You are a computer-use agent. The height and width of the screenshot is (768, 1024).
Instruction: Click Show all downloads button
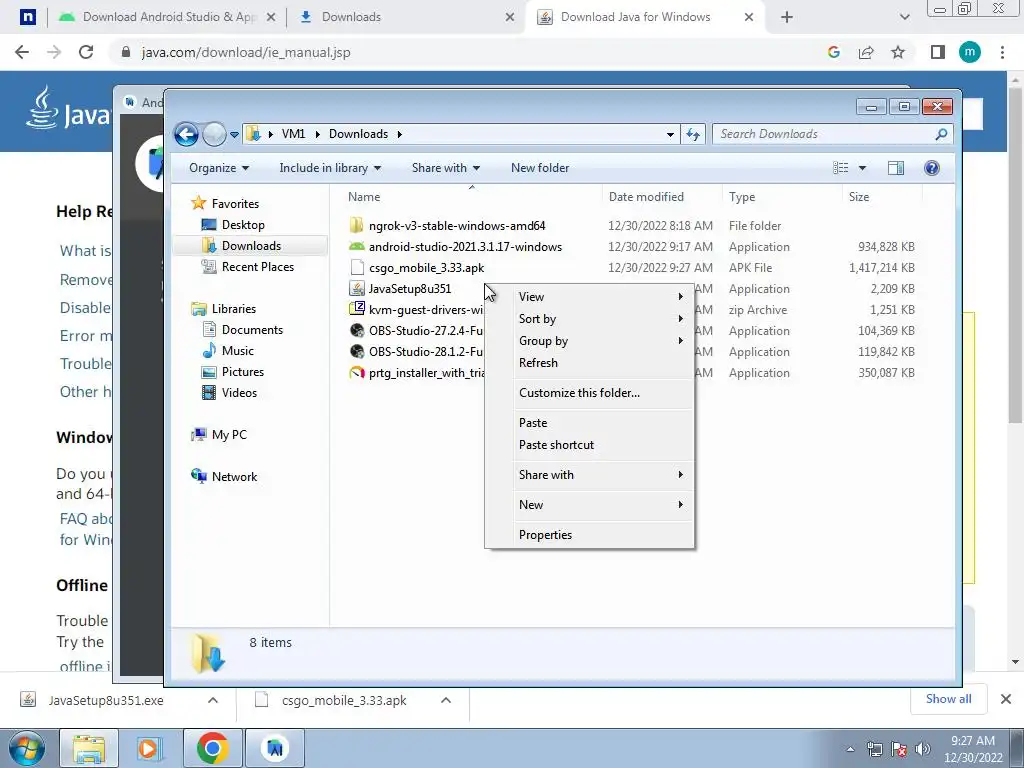tap(948, 699)
